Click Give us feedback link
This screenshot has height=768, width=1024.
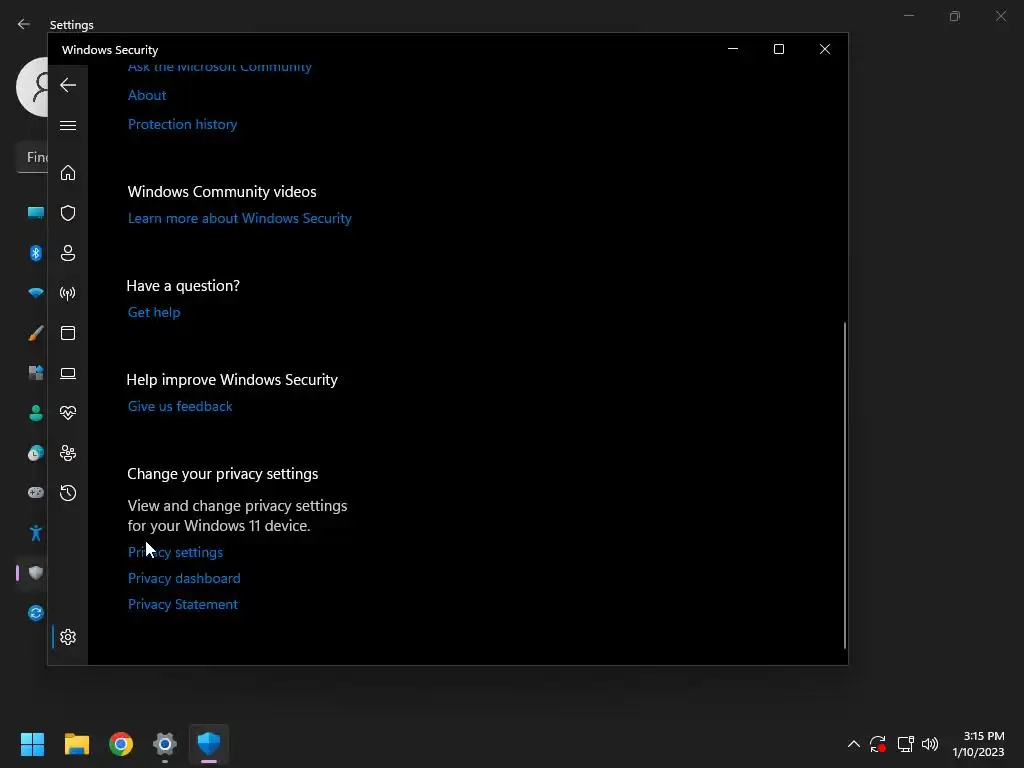(x=180, y=406)
